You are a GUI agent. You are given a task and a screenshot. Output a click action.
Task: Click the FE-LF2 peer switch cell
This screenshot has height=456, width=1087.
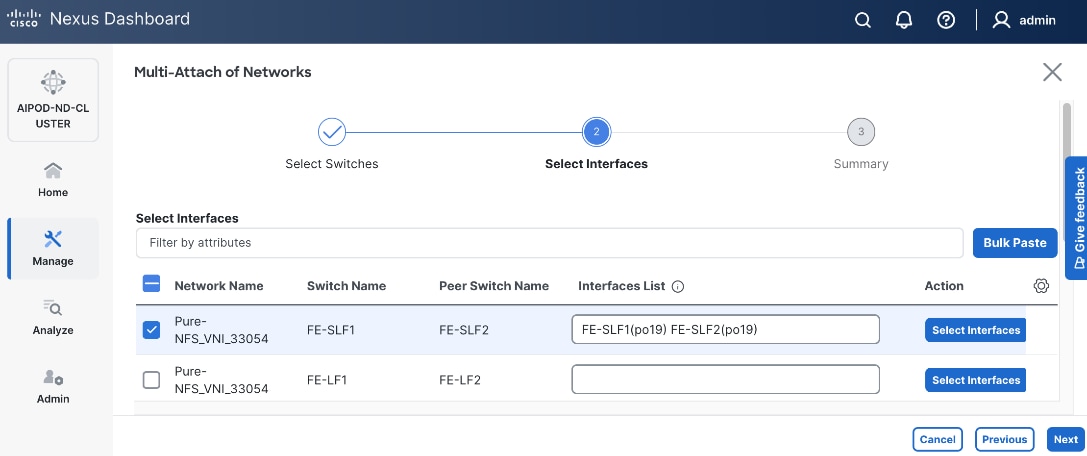[x=460, y=380]
